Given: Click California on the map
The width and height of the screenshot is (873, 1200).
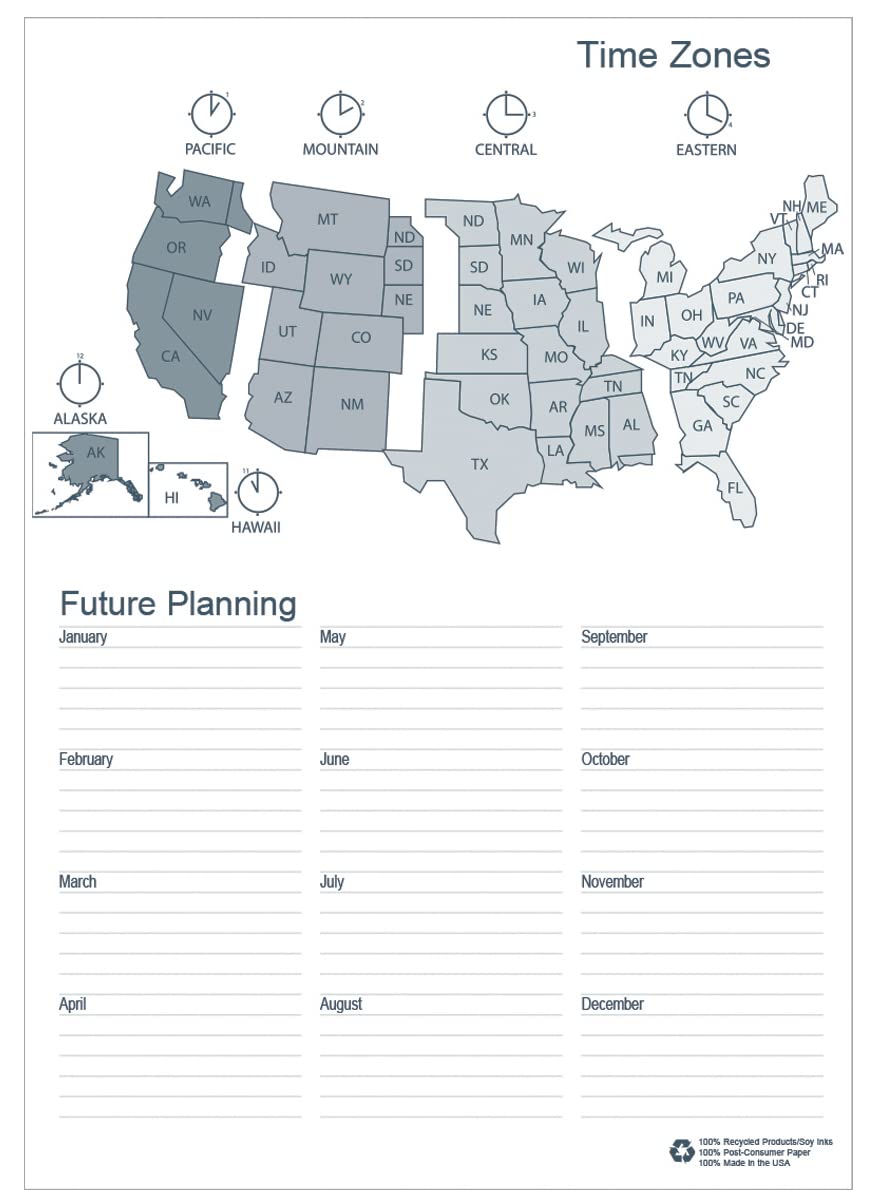Looking at the screenshot, I should click(170, 355).
